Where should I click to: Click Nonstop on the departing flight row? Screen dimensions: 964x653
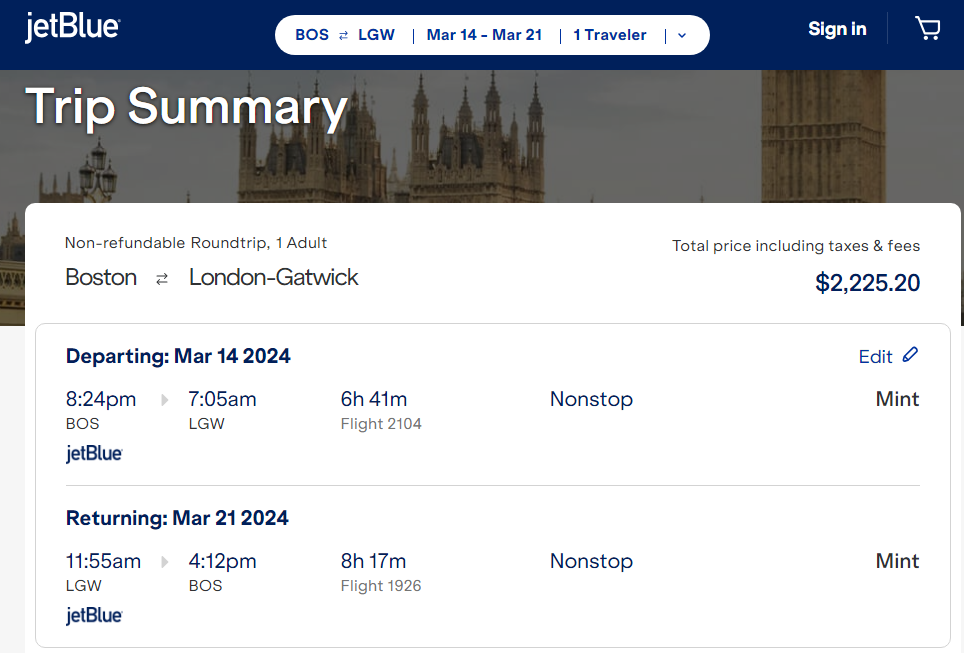(x=591, y=398)
